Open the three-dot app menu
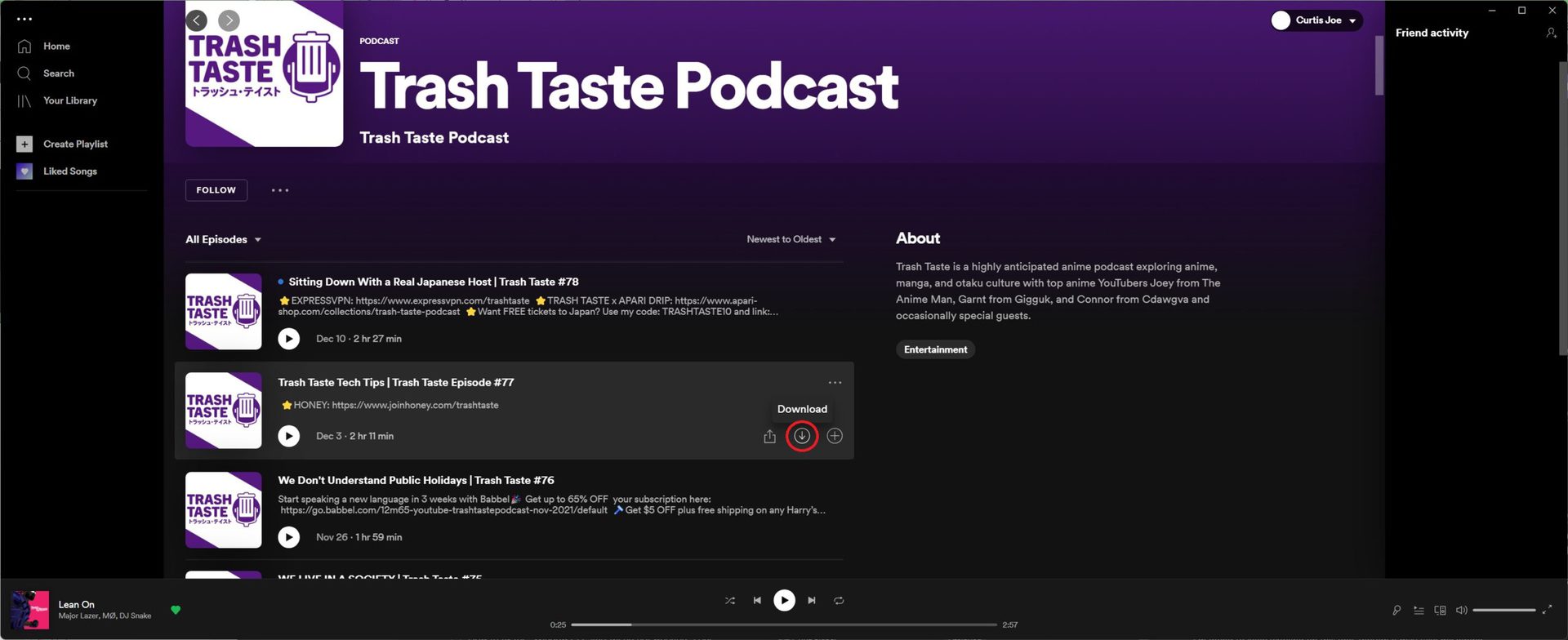Viewport: 1568px width, 640px height. tap(24, 19)
